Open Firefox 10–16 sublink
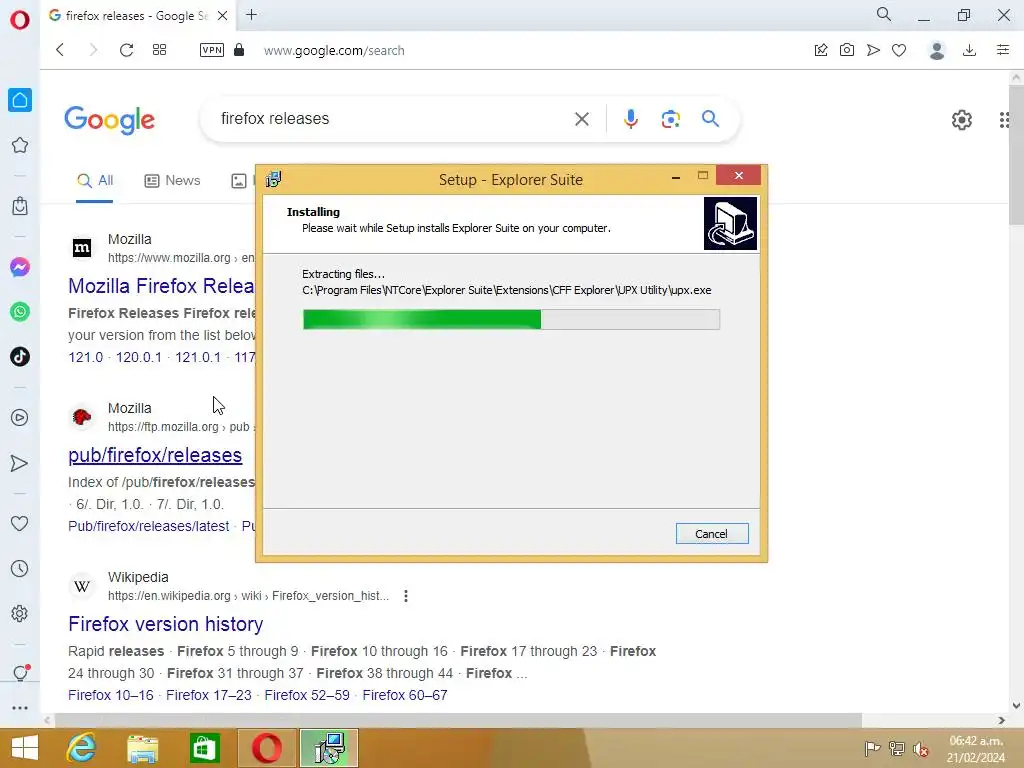 point(110,696)
